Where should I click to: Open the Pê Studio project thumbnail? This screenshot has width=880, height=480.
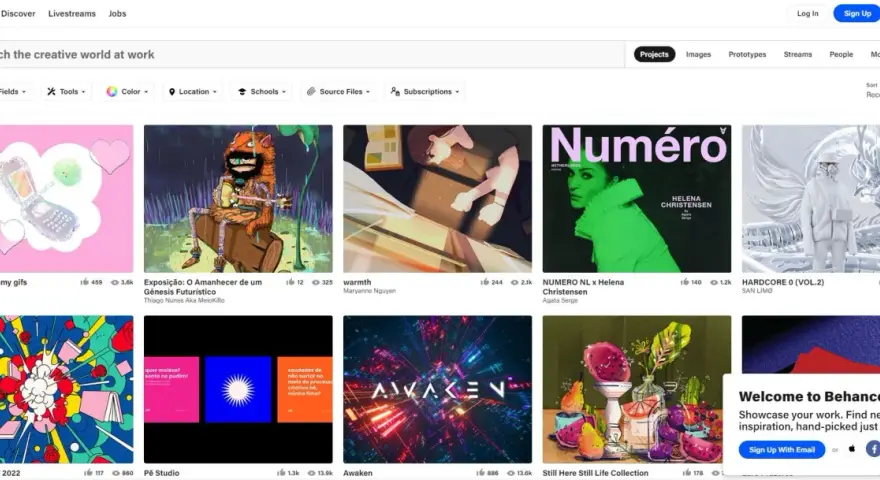point(238,390)
